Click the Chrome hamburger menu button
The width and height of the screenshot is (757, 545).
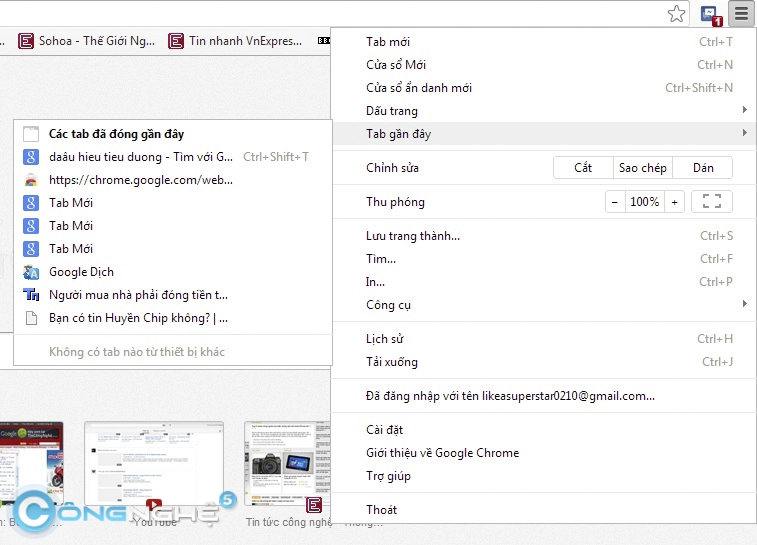pos(741,14)
